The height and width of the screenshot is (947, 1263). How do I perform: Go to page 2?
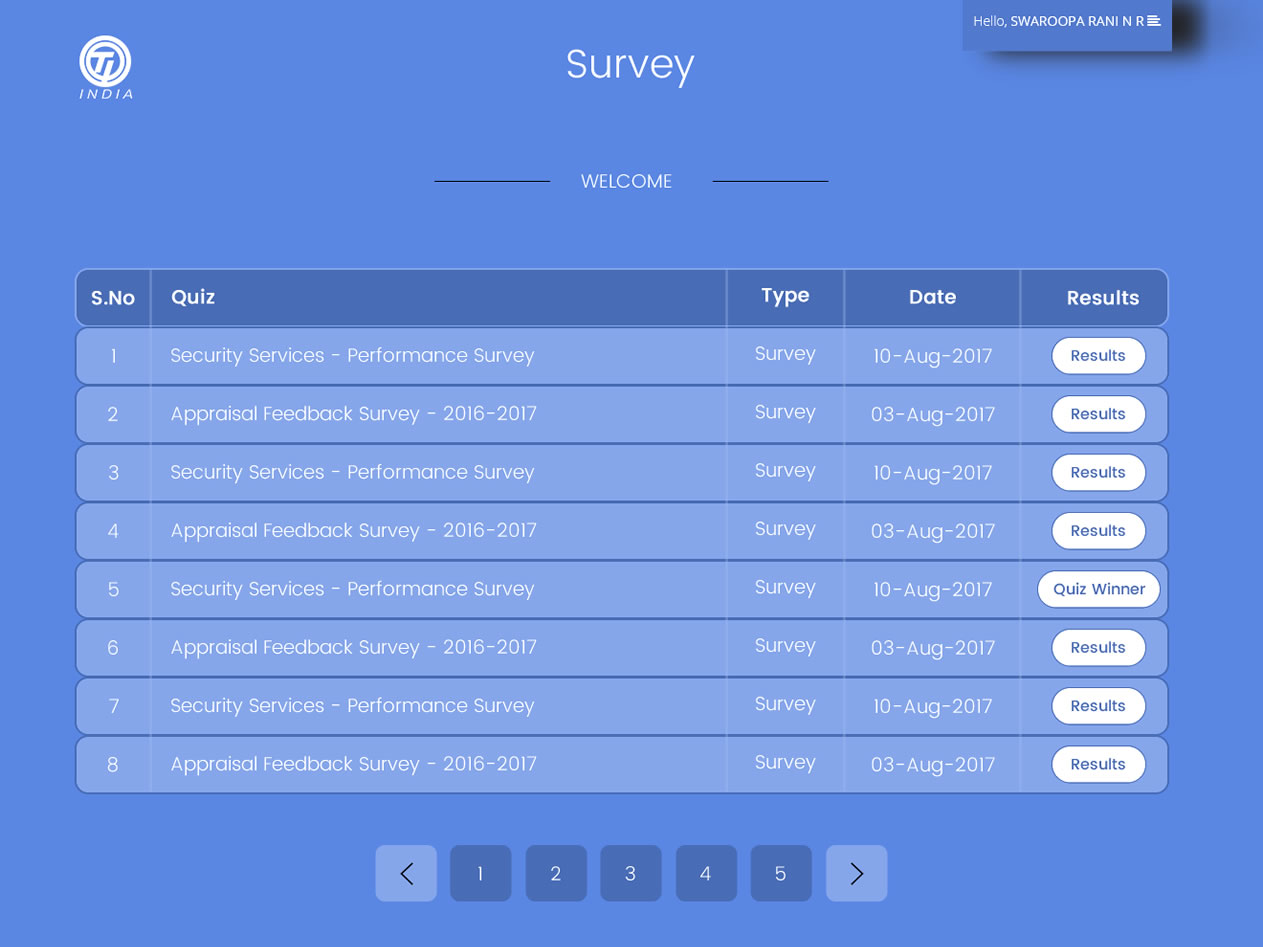[x=556, y=873]
